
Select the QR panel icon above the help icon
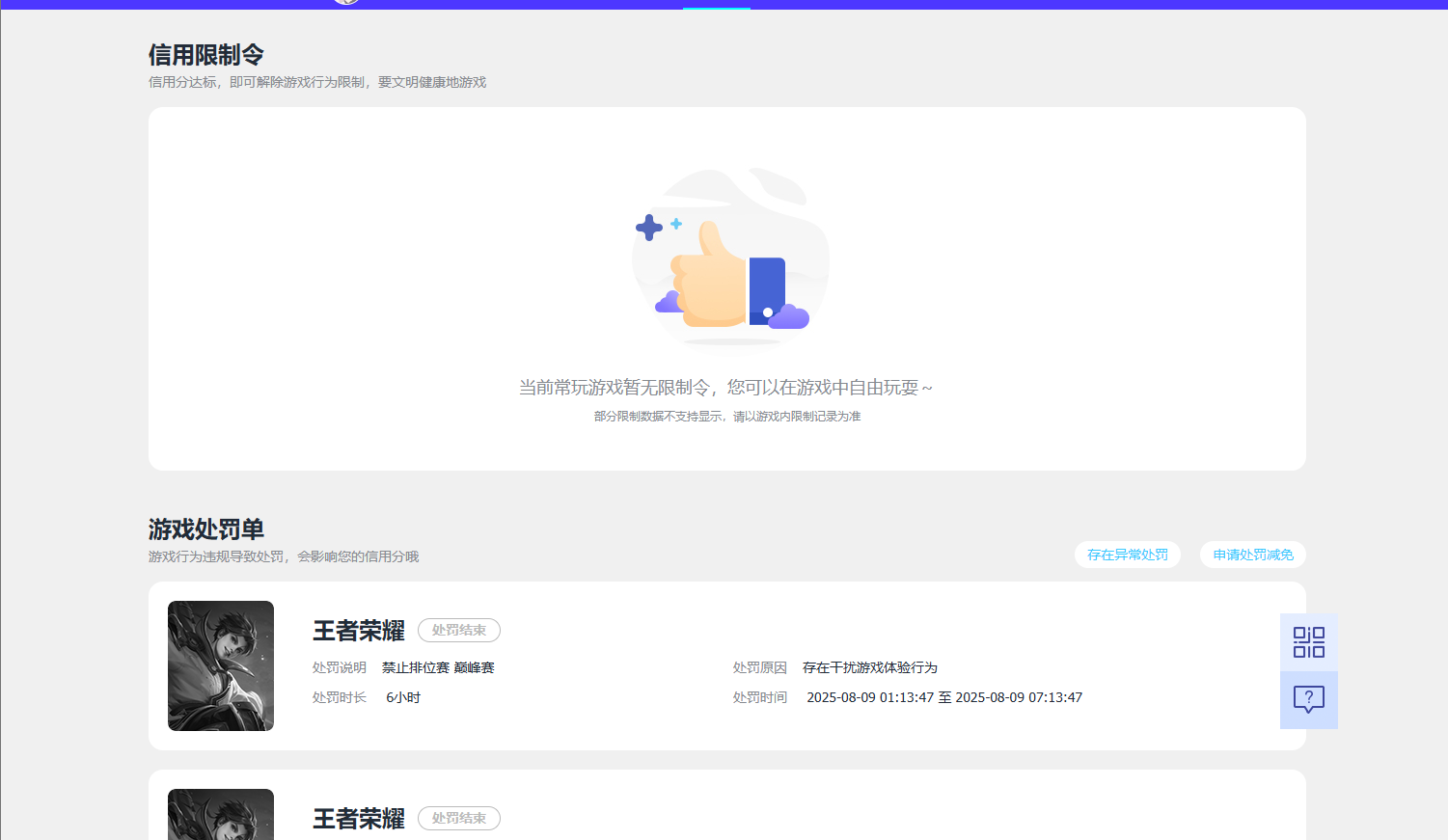point(1308,641)
